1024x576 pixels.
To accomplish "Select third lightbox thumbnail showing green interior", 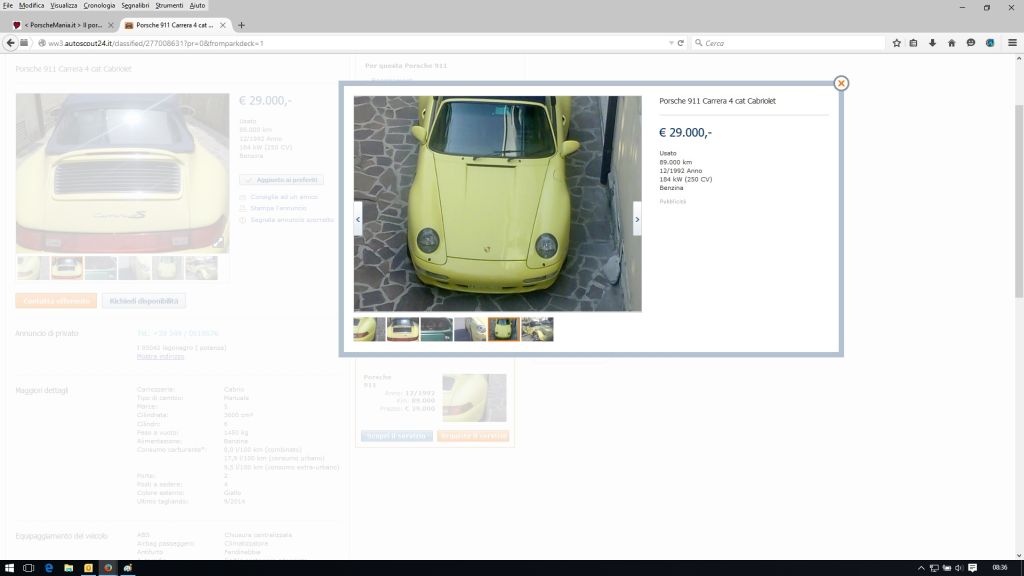I will point(436,329).
